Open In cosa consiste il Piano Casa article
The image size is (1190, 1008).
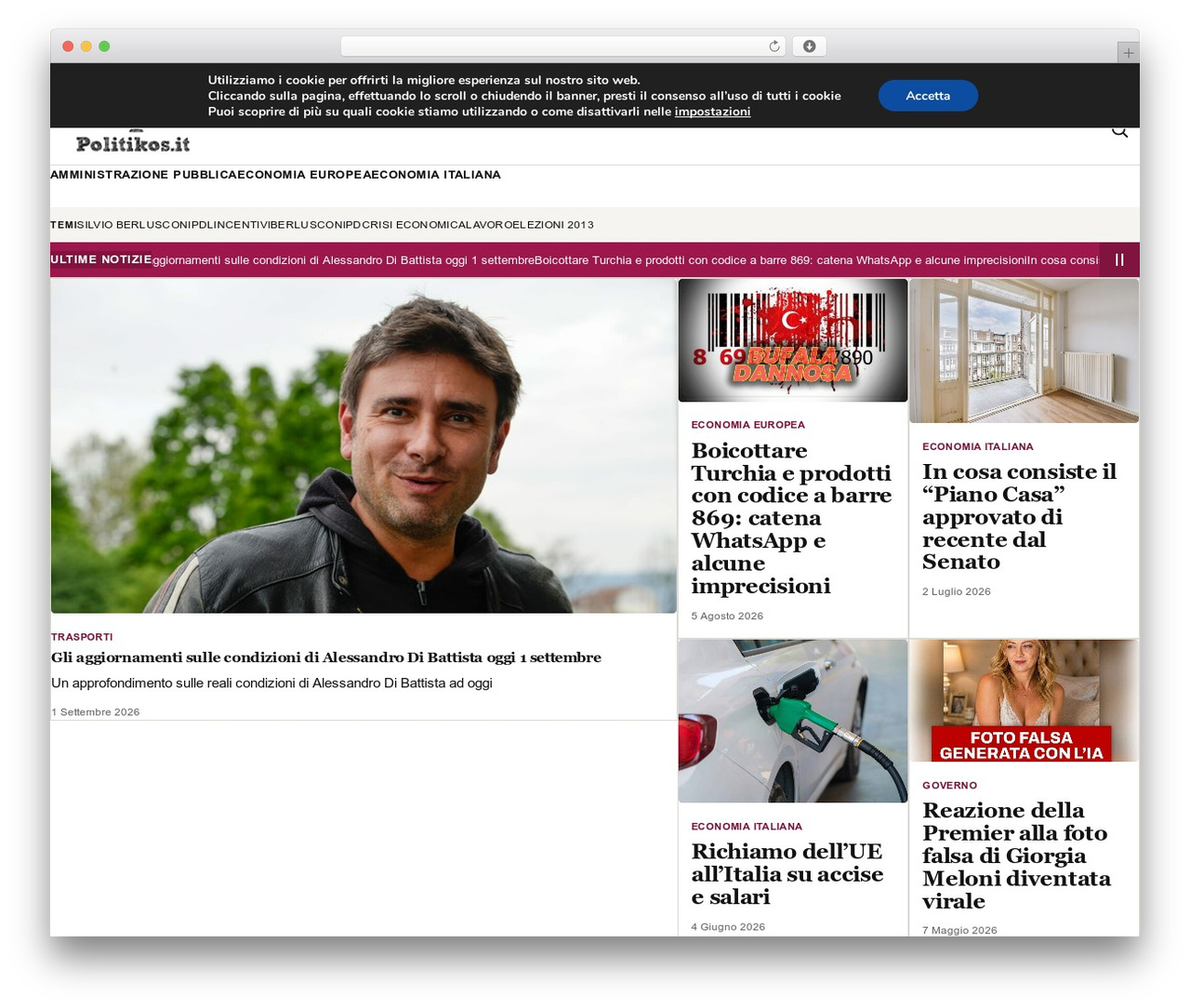click(1019, 517)
